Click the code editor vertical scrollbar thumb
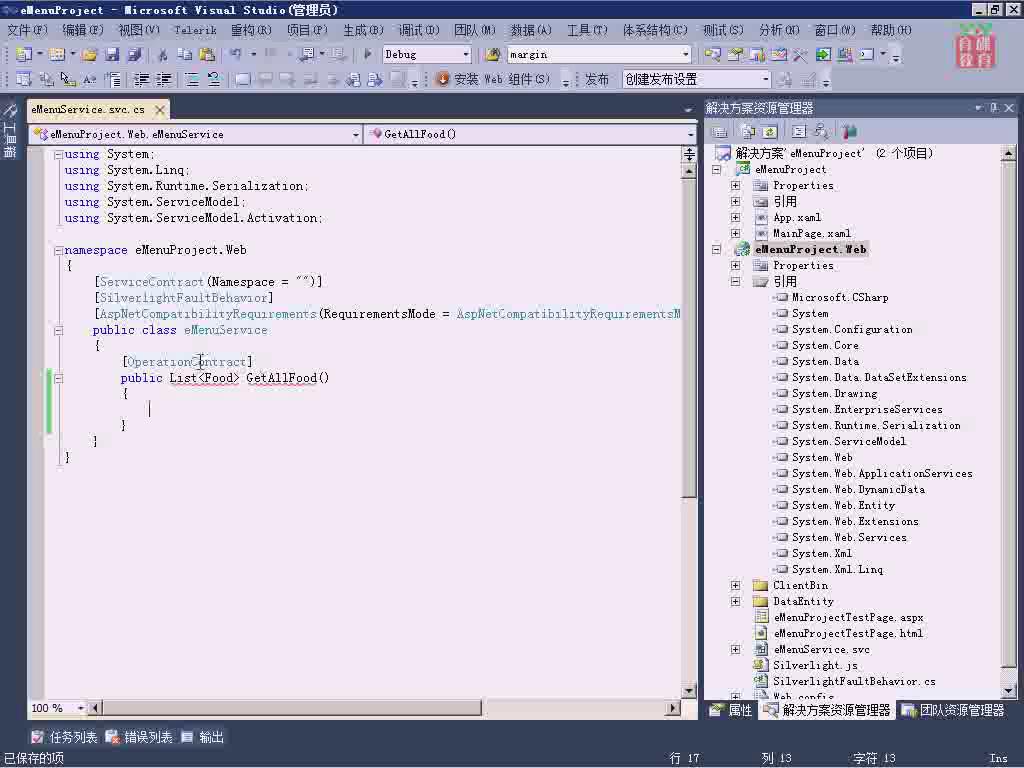 coord(689,337)
